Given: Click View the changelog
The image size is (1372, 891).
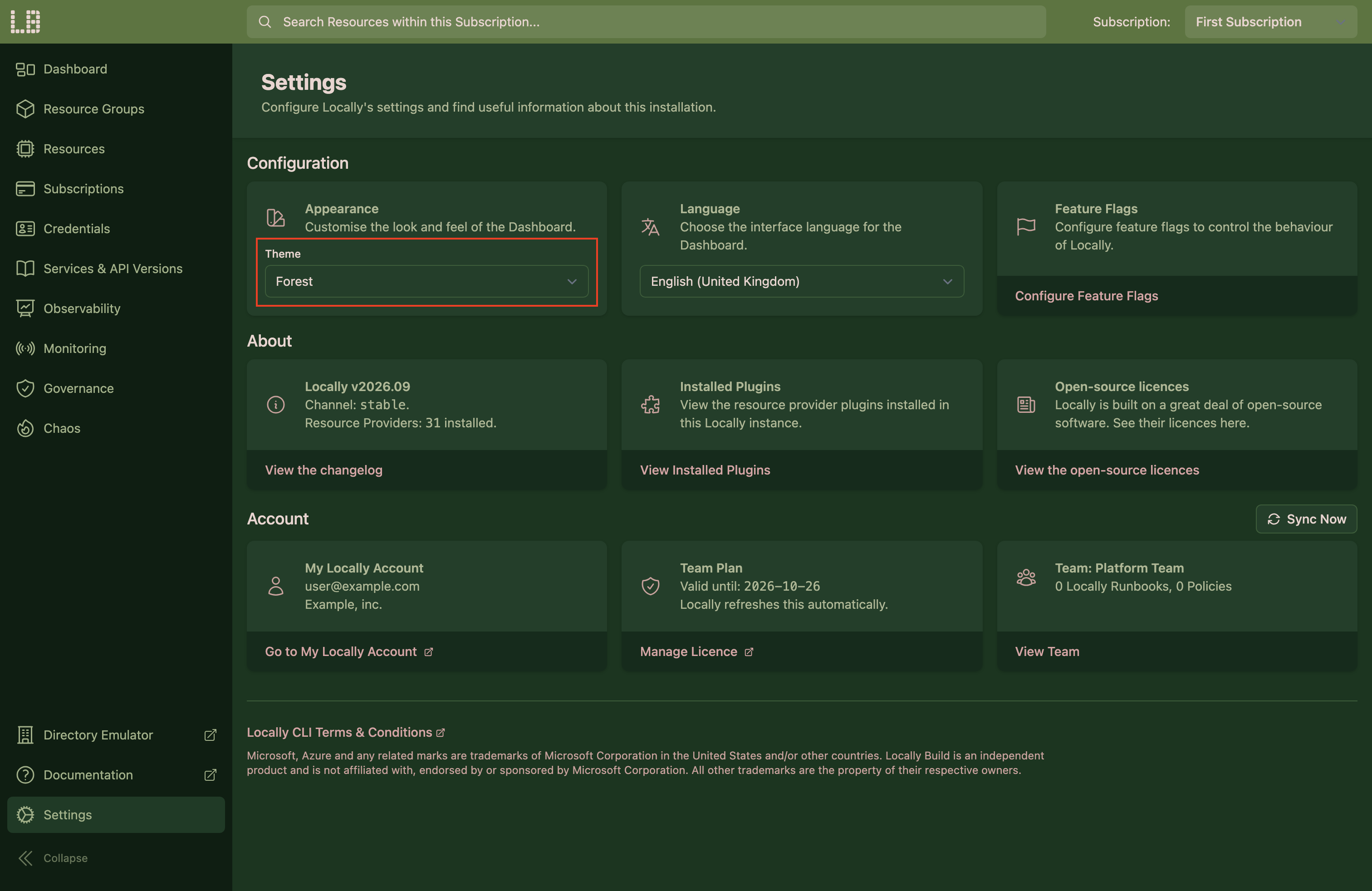Looking at the screenshot, I should (x=323, y=470).
